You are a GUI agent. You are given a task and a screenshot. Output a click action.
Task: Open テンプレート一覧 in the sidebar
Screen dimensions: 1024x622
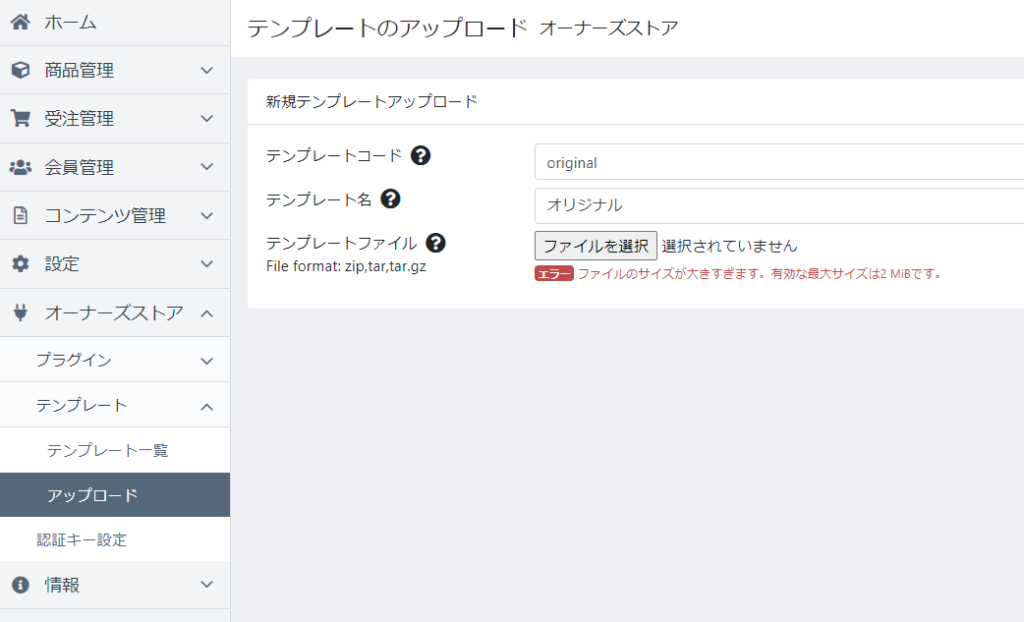coord(107,450)
